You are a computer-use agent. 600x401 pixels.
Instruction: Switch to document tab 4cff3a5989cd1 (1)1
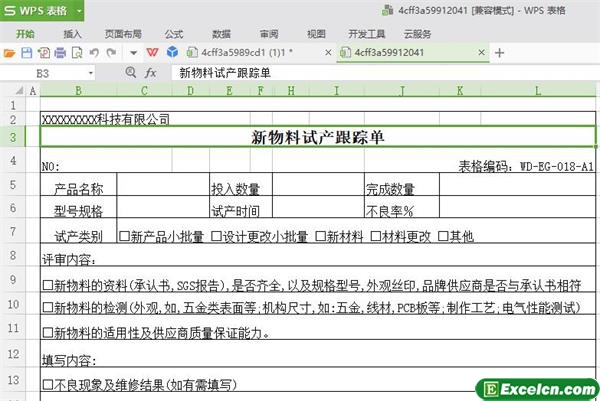247,52
